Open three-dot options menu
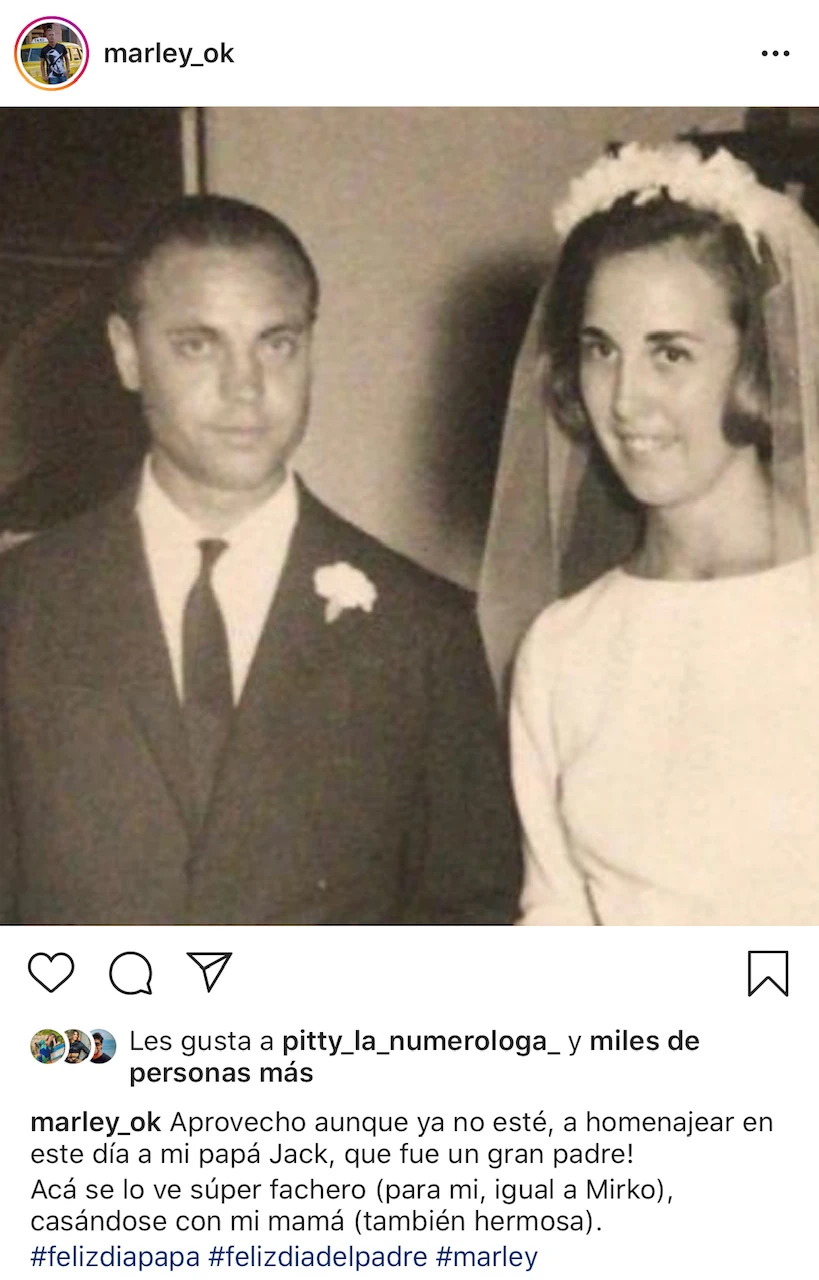The width and height of the screenshot is (819, 1280). [x=775, y=54]
